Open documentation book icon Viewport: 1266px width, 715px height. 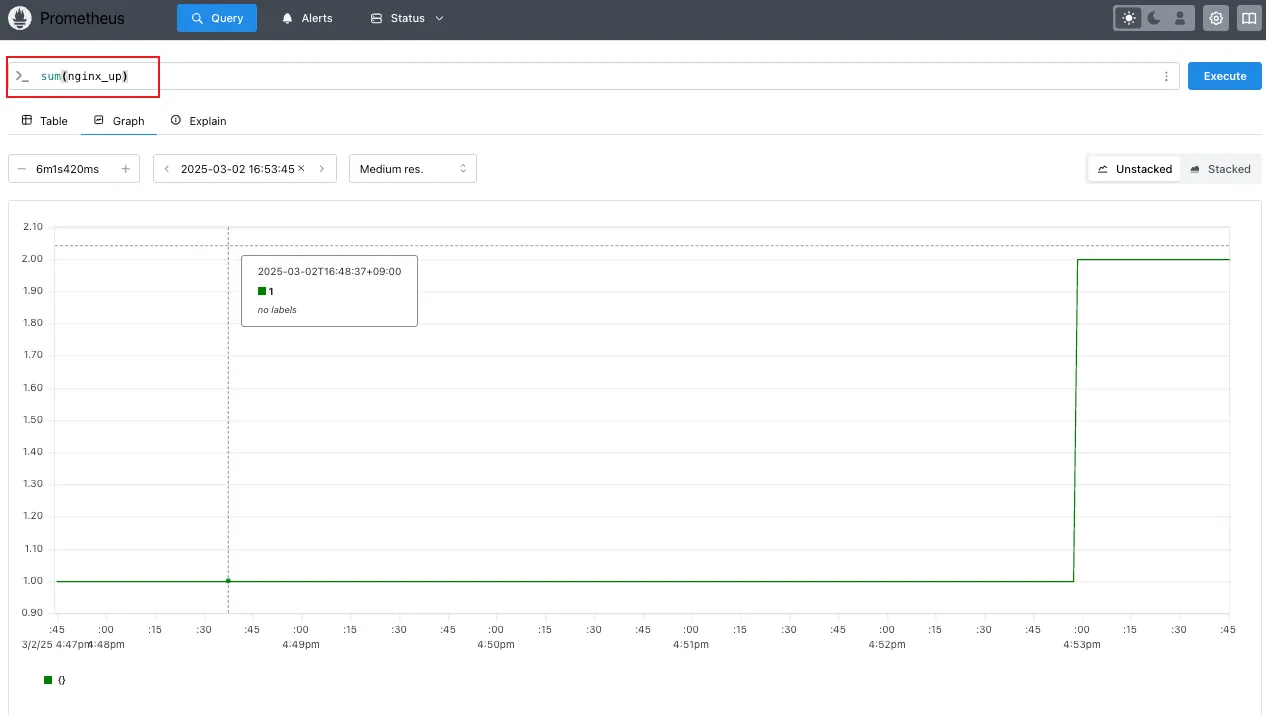pyautogui.click(x=1248, y=18)
